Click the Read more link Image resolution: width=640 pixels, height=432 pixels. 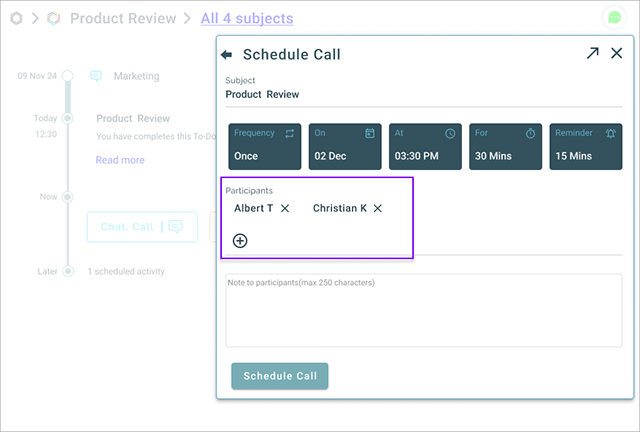[x=120, y=160]
